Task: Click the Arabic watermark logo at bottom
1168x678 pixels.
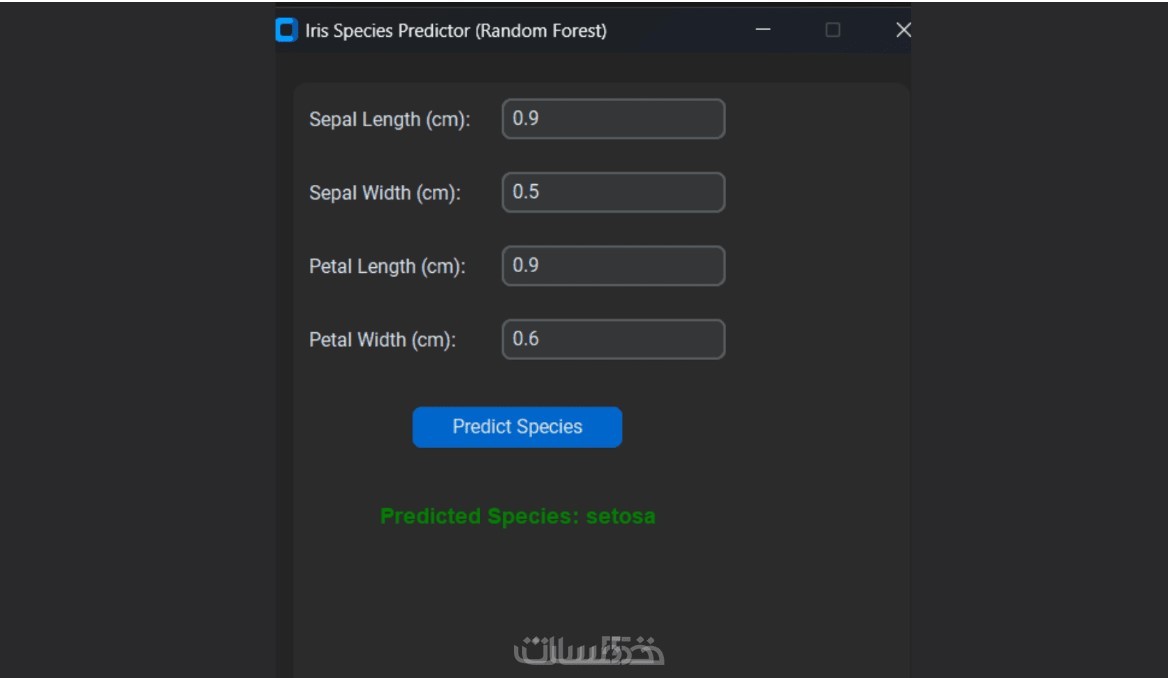Action: (x=589, y=651)
